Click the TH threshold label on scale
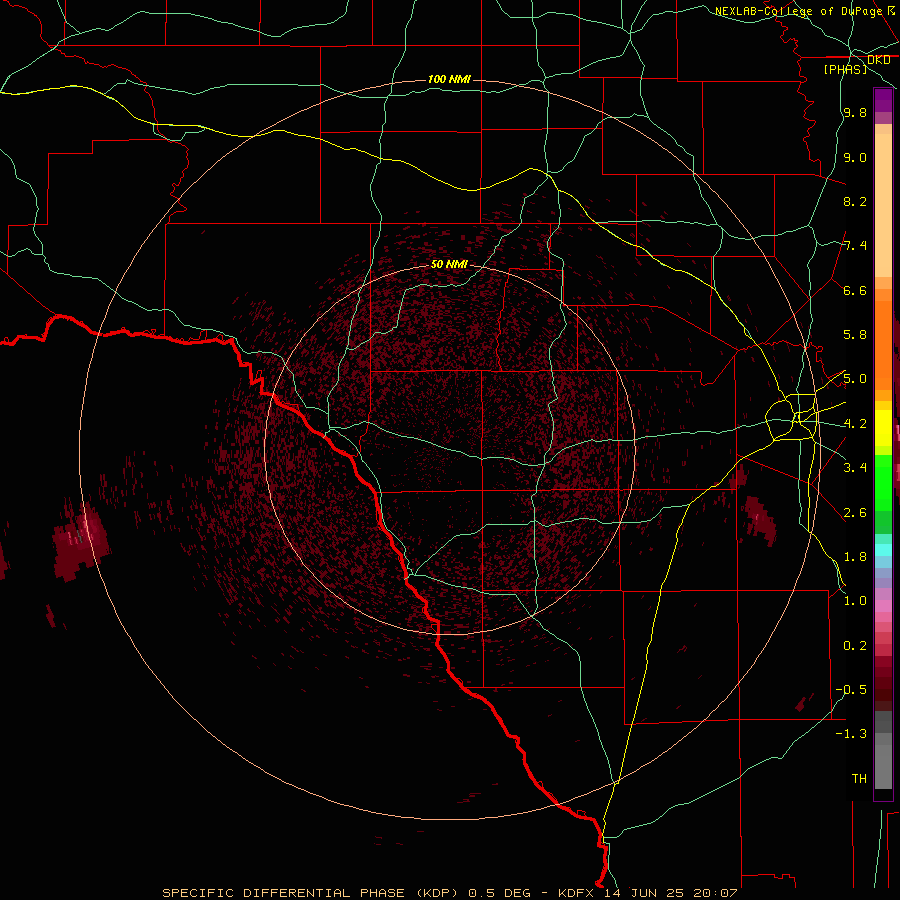 pos(859,779)
